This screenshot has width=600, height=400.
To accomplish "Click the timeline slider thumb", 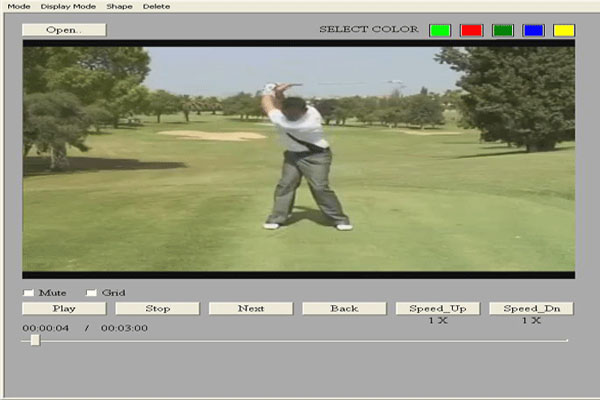I will pos(35,340).
